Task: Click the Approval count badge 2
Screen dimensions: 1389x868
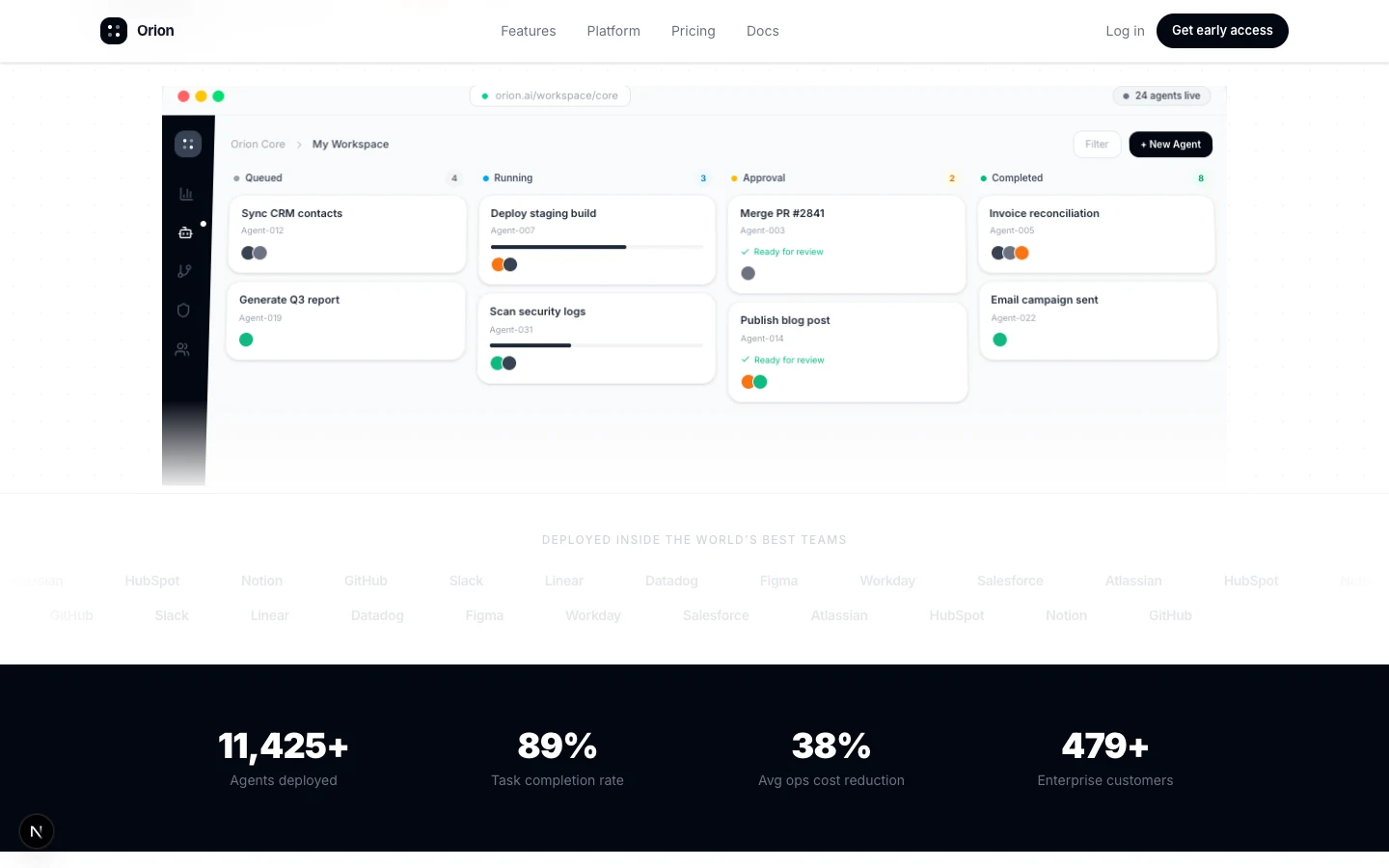Action: coord(952,178)
